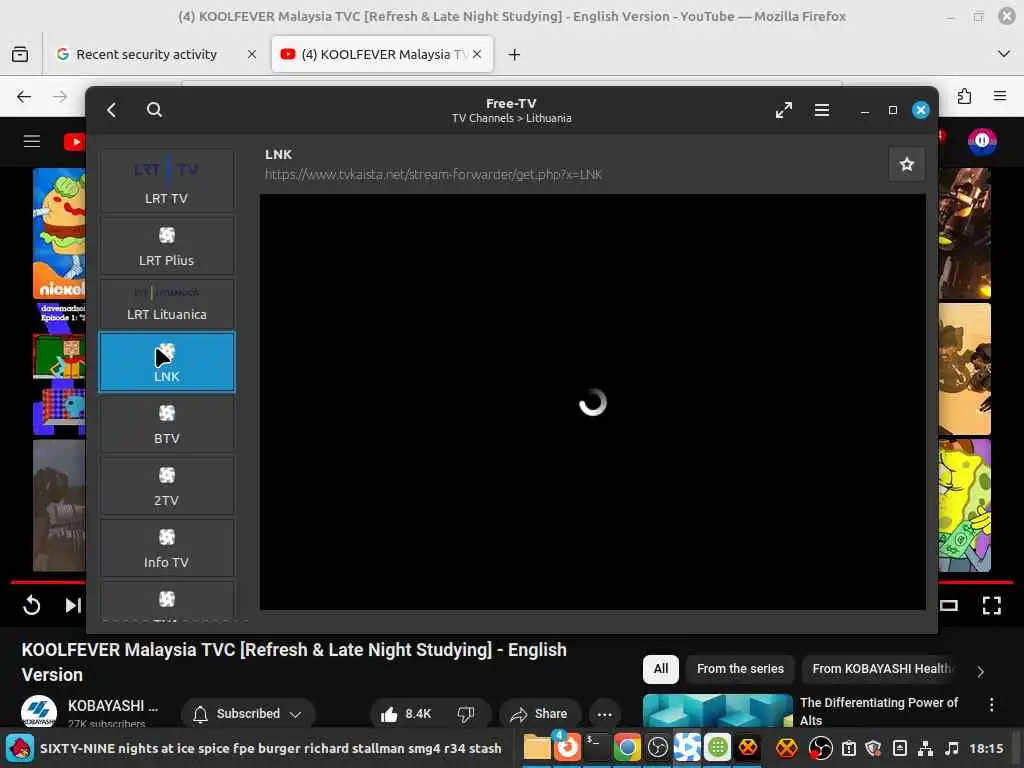Open Nickelodeon burger end-screen thumbnail
The width and height of the screenshot is (1024, 768).
pyautogui.click(x=59, y=233)
